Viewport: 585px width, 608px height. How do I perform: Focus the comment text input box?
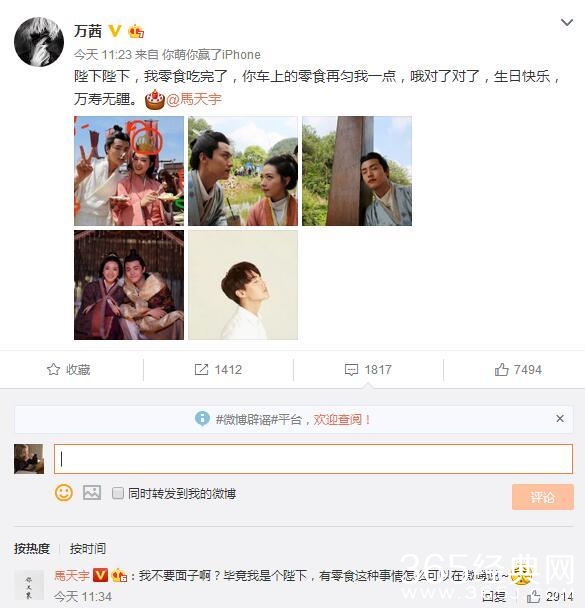pos(313,459)
